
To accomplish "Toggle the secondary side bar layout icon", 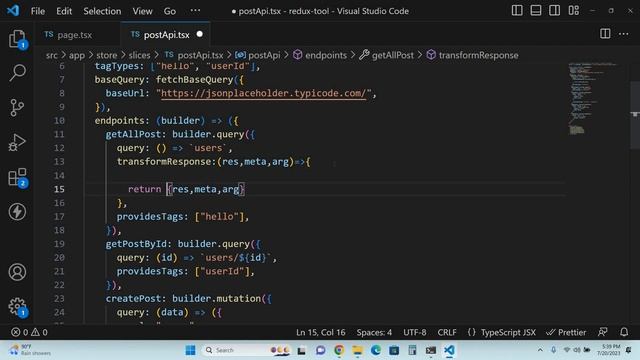I will pos(554,11).
